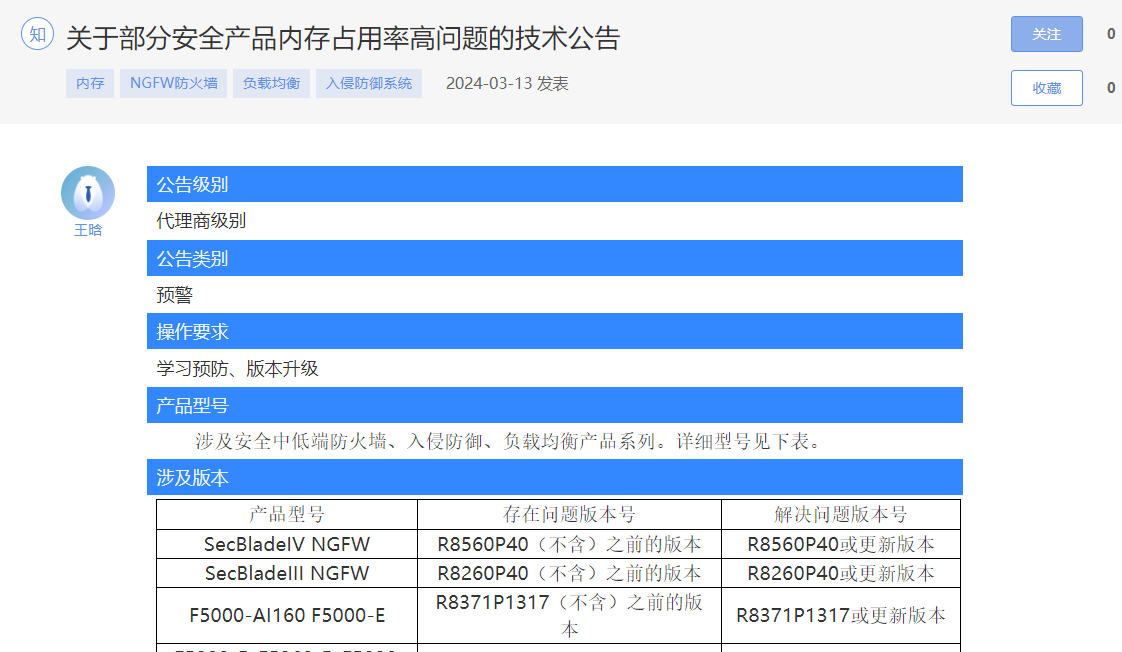
Task: Click the R8260P40（不含）之前的版本 cell
Action: [x=569, y=573]
